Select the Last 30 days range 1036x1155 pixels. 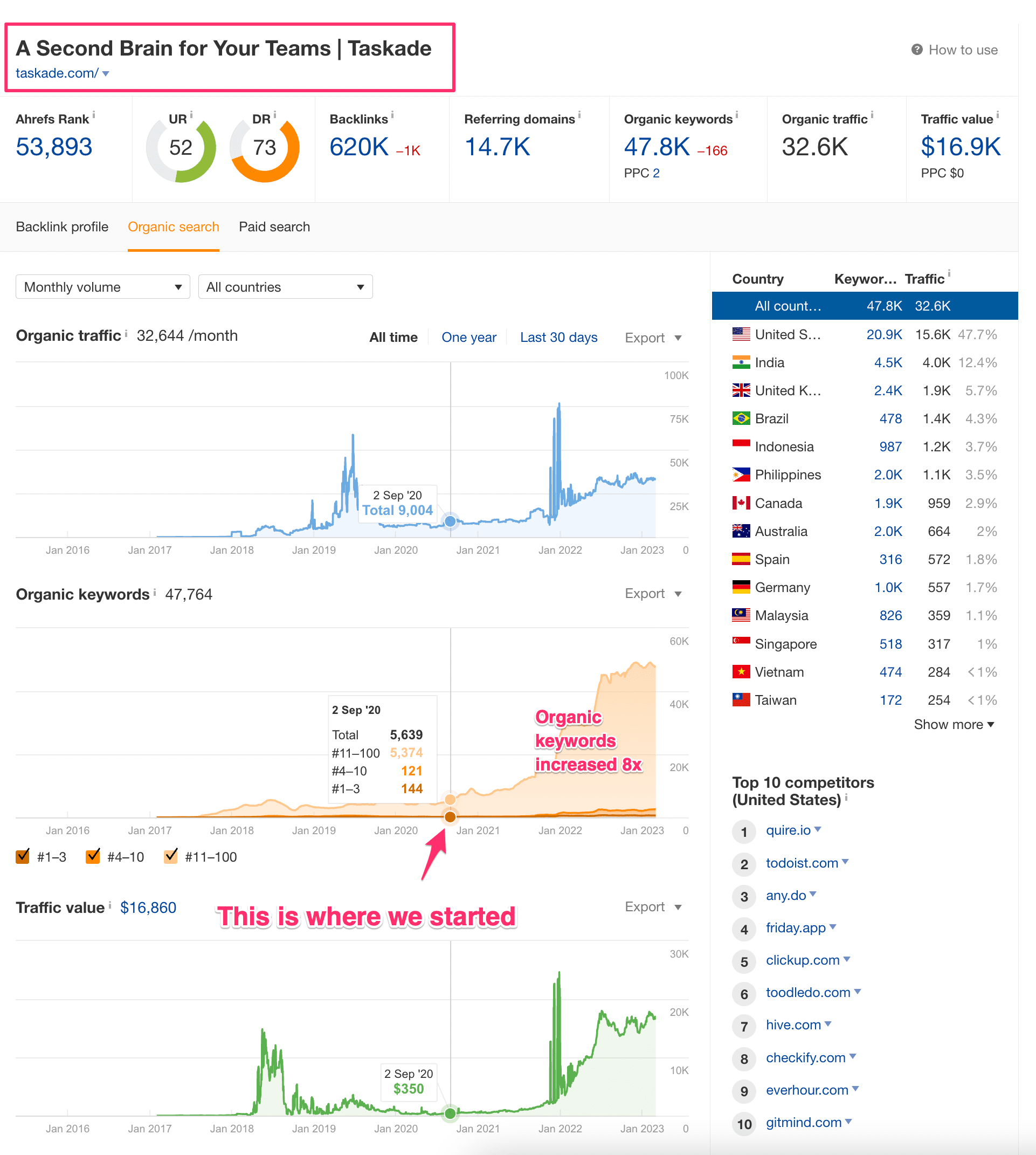558,337
